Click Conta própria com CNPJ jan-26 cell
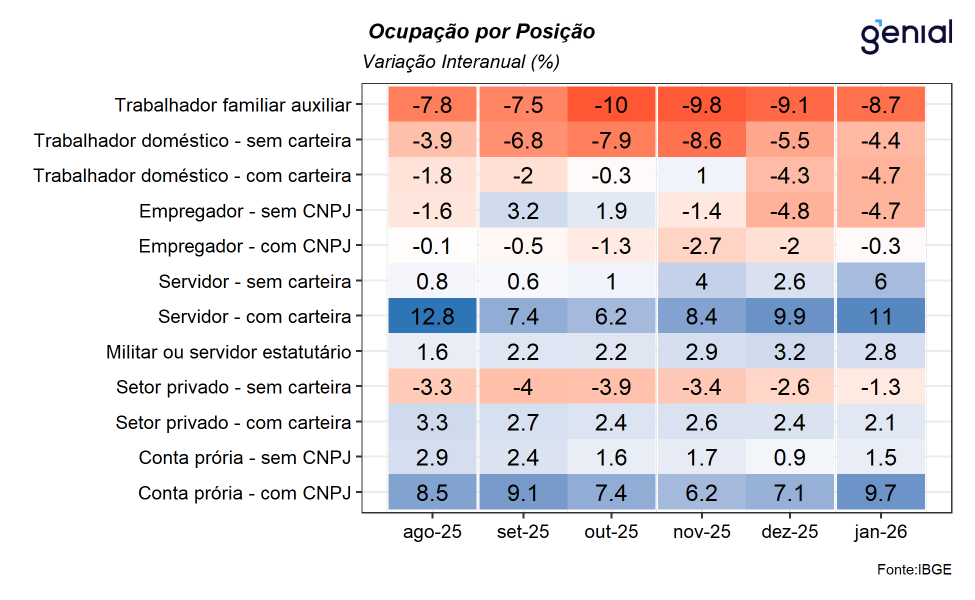 (x=879, y=493)
